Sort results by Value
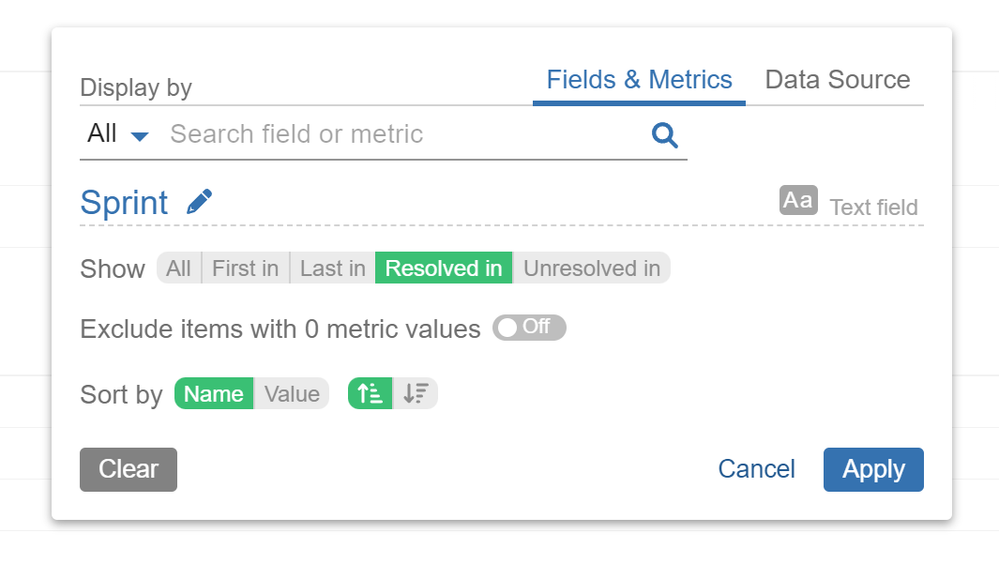The image size is (999, 582). [291, 393]
